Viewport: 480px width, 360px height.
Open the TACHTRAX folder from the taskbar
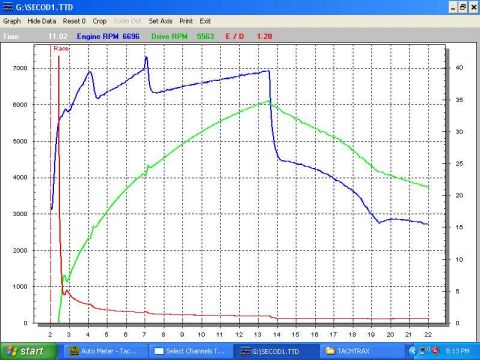tap(362, 351)
